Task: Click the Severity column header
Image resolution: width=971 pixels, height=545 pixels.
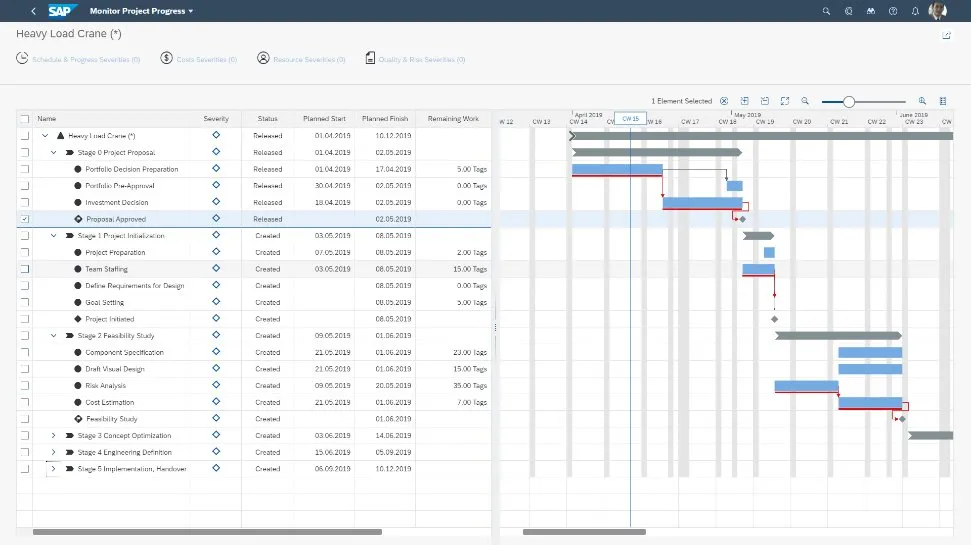Action: click(x=216, y=118)
